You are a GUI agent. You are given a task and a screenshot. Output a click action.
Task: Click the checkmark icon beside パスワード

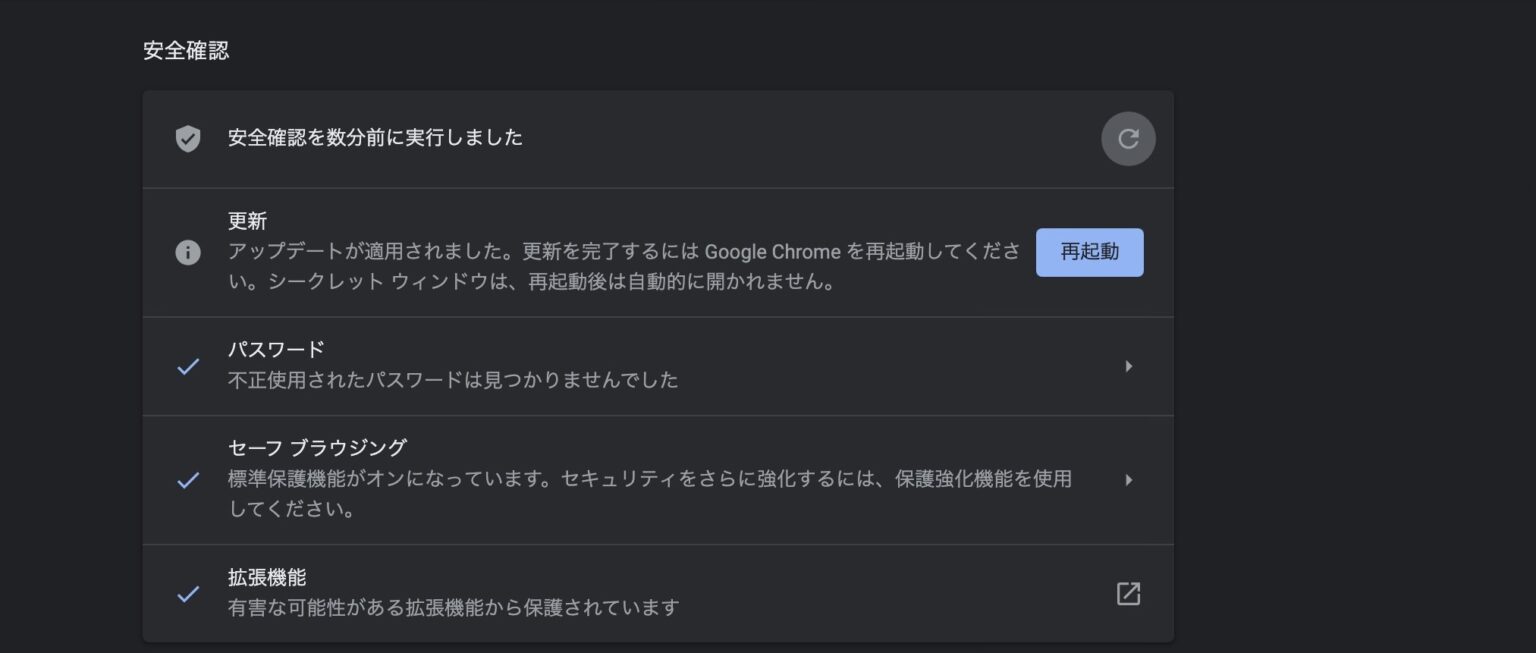188,366
